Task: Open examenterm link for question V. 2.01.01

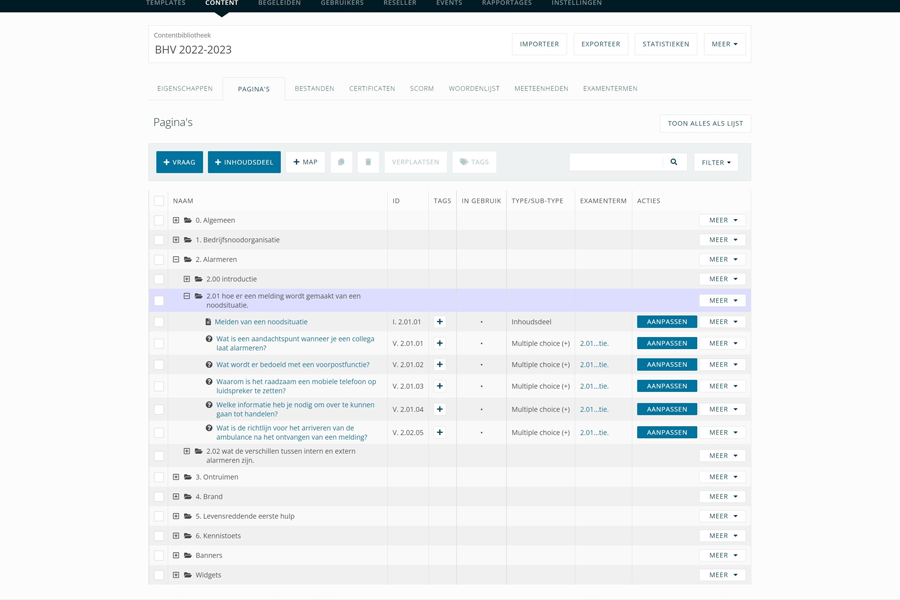Action: (x=594, y=343)
